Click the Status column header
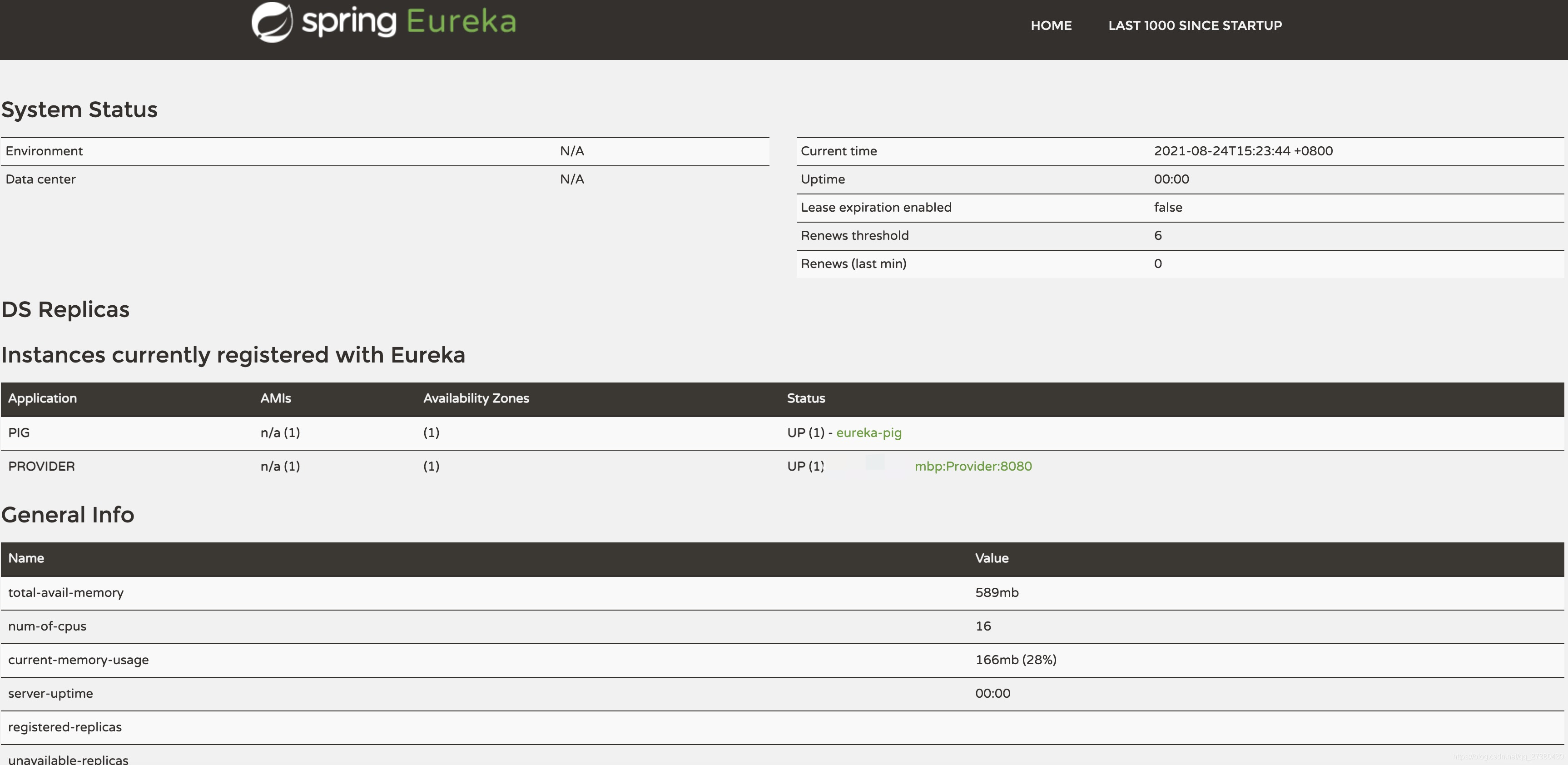This screenshot has width=1568, height=765. 805,399
